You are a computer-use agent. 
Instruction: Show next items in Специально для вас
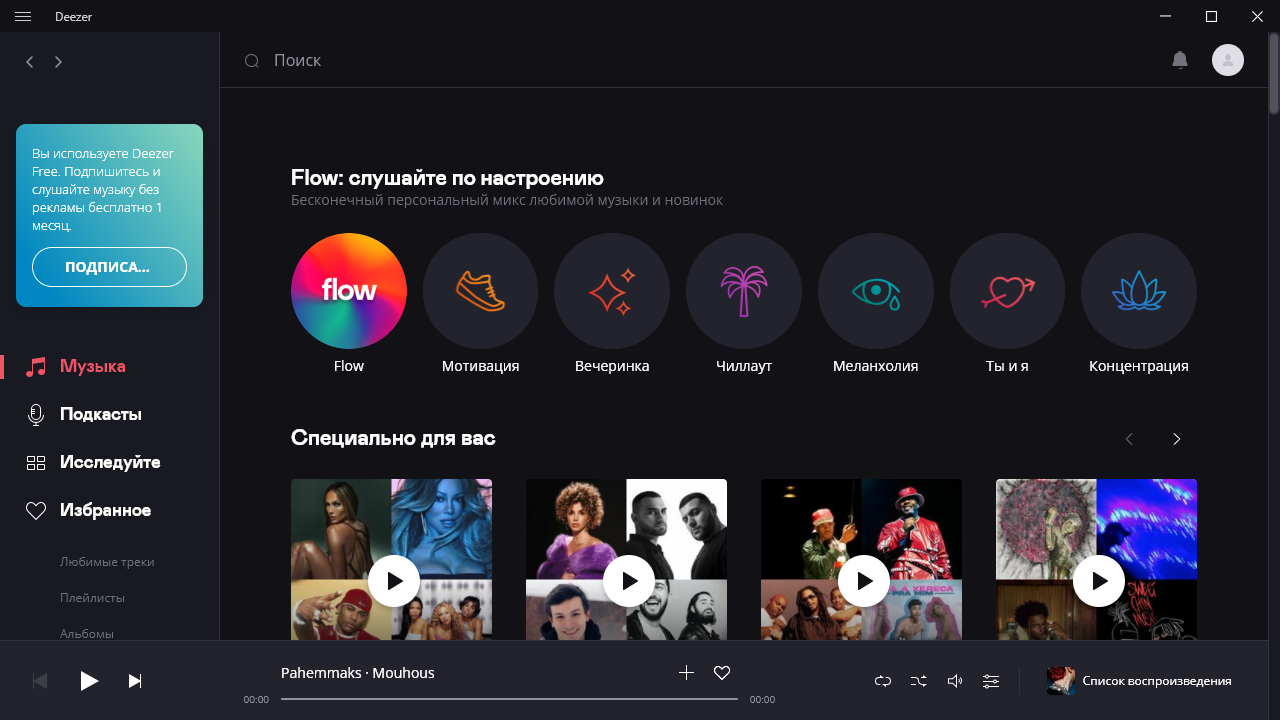coord(1177,439)
